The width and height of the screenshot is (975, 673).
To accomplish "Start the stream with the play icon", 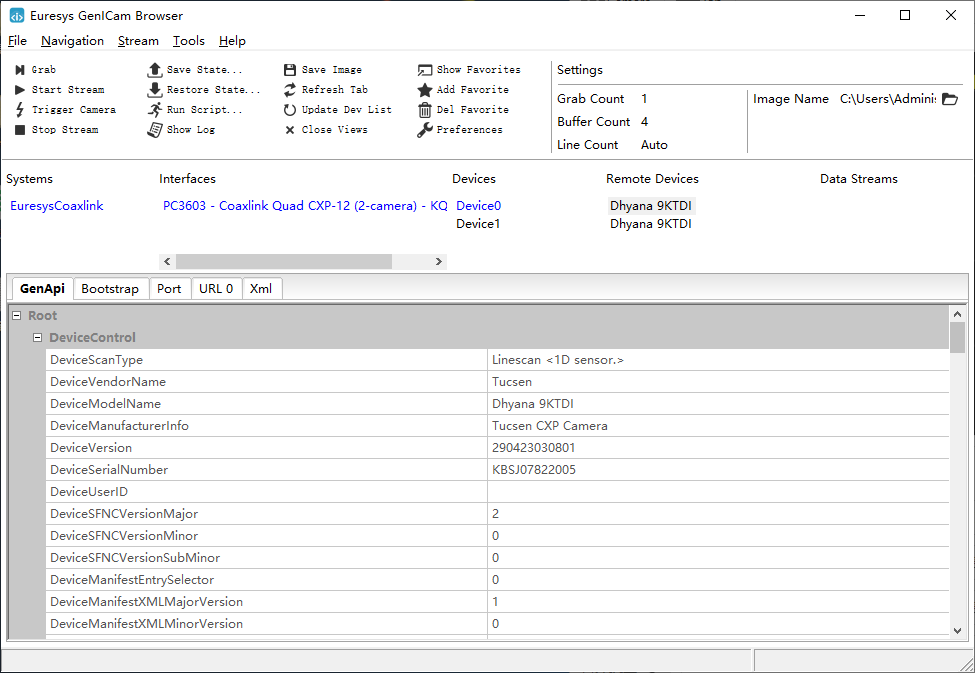I will pos(20,90).
